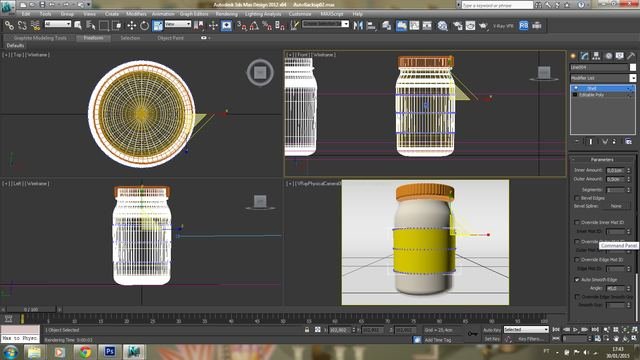Click the Render Production teapot icon
The width and height of the screenshot is (640, 360).
pos(484,26)
